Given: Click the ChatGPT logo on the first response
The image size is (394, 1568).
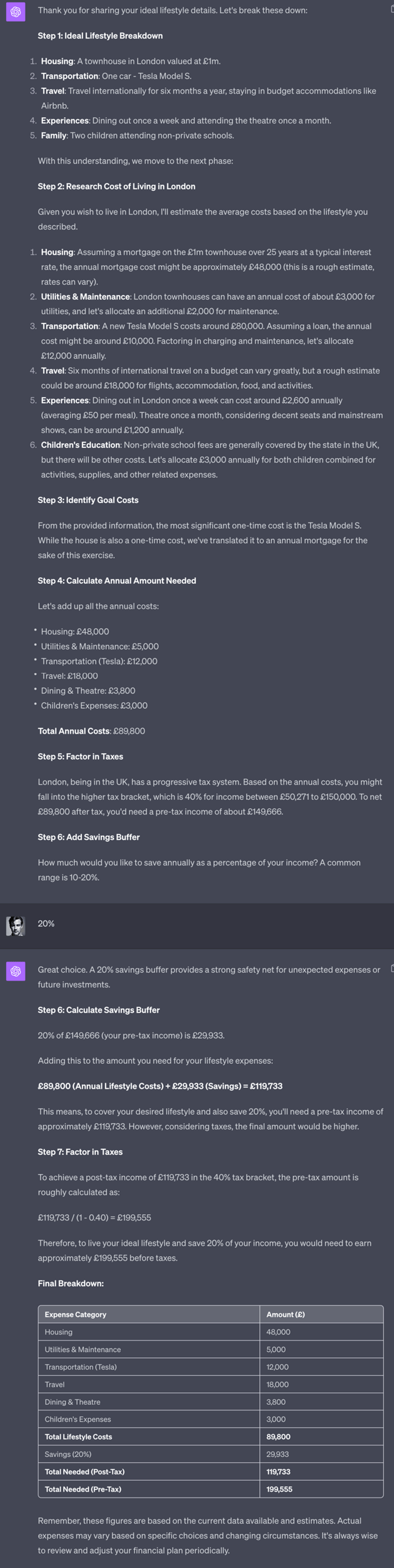Looking at the screenshot, I should [x=16, y=12].
